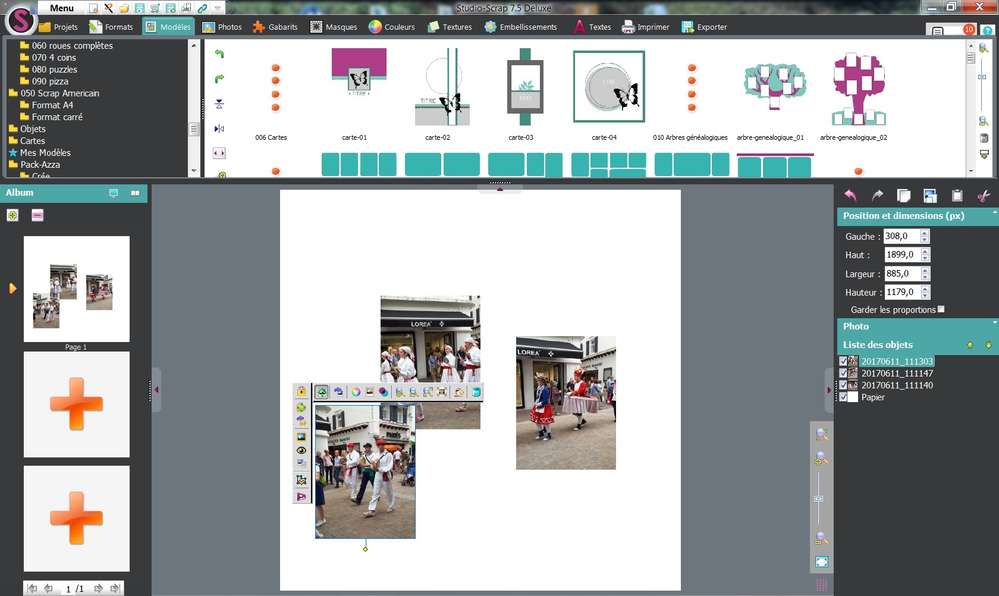Click the eye icon on photo side toolbar
The width and height of the screenshot is (999, 596).
tap(301, 450)
